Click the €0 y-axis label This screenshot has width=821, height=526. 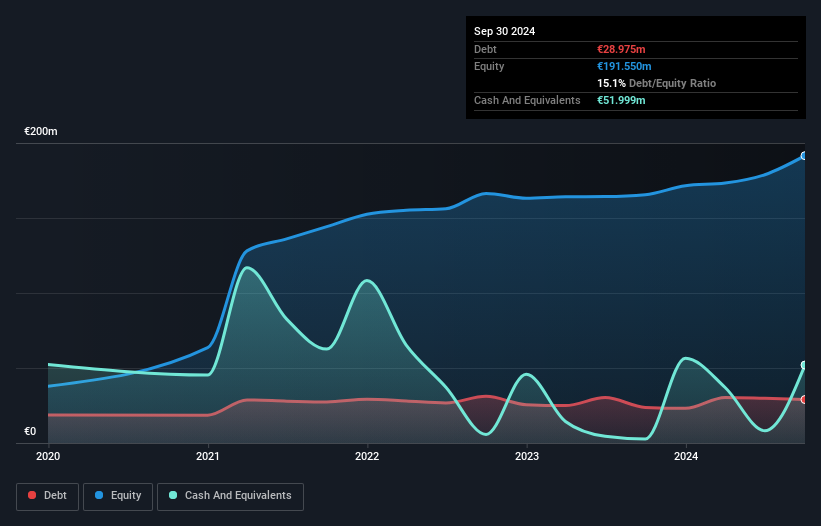tap(30, 431)
